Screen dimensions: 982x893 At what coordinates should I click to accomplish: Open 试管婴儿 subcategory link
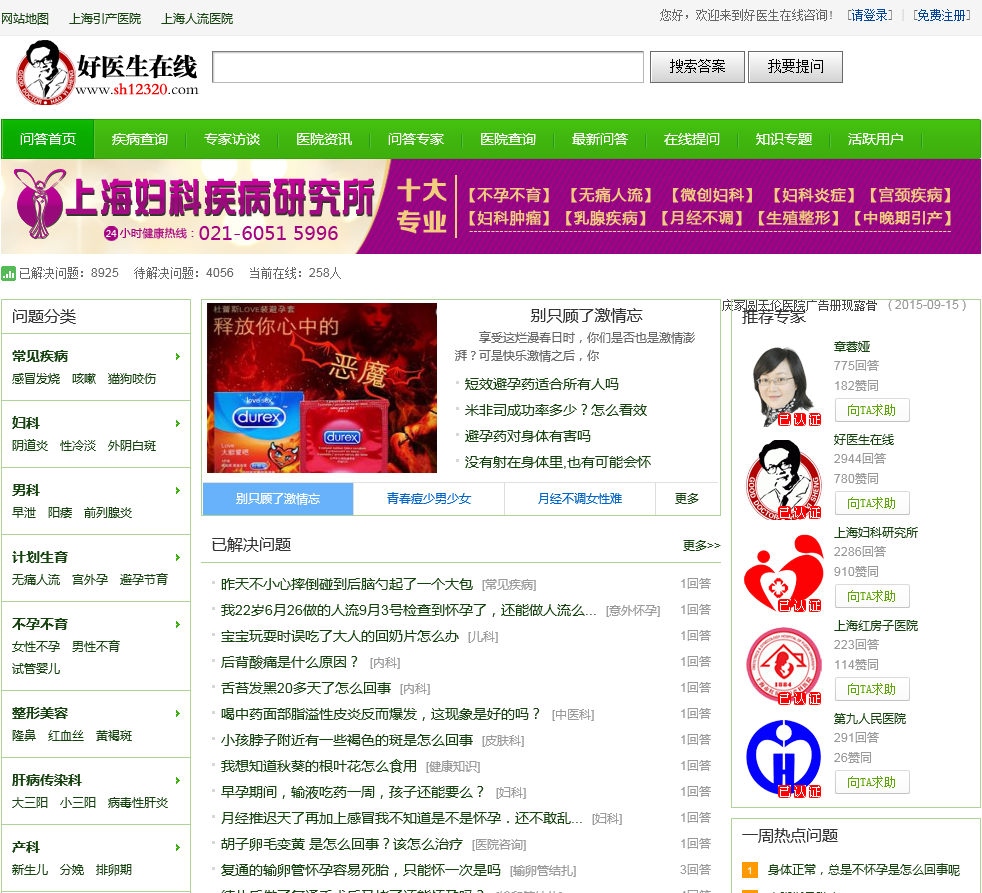(x=36, y=669)
